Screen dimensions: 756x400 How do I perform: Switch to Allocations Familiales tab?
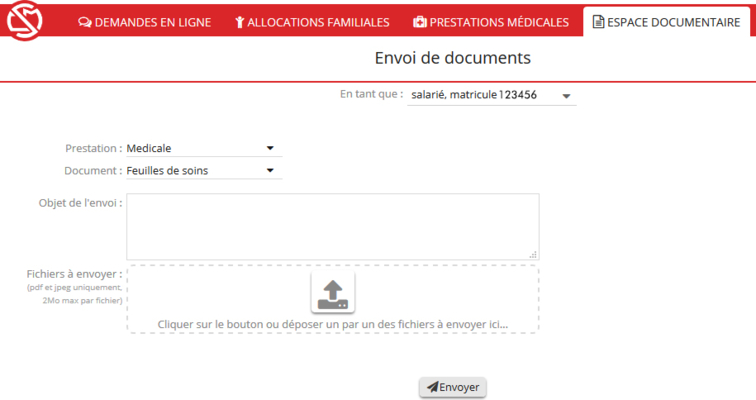(312, 22)
